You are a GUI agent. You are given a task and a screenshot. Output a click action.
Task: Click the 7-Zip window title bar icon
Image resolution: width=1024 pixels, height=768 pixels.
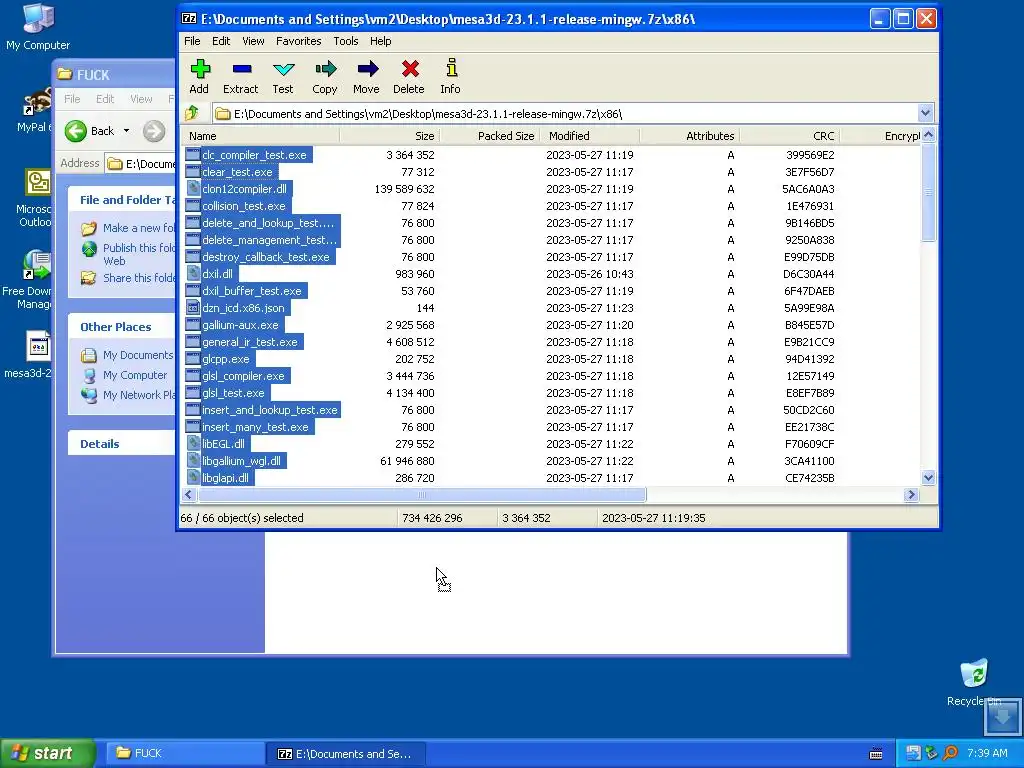[x=189, y=19]
